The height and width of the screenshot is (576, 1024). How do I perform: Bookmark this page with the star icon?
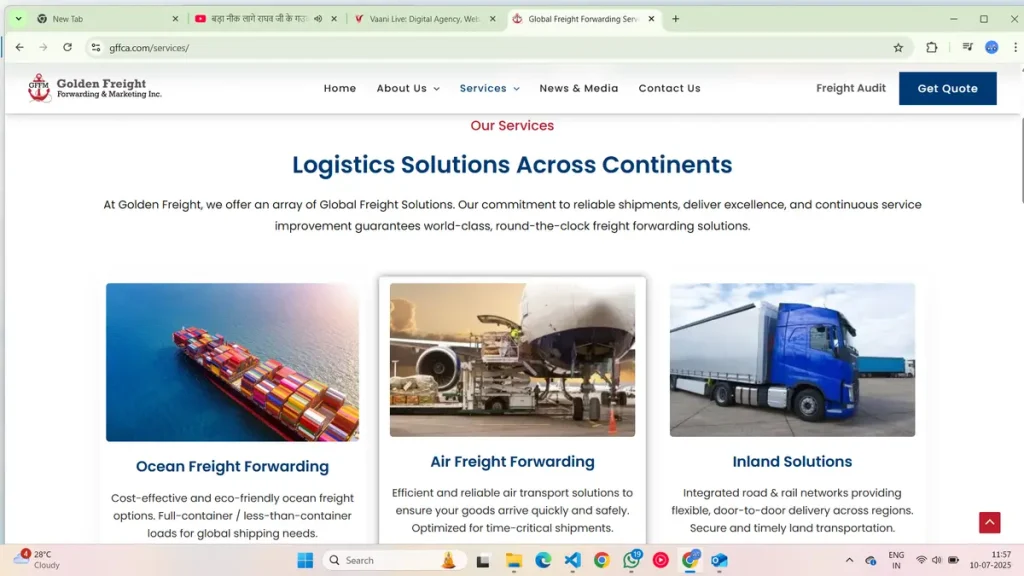(898, 48)
